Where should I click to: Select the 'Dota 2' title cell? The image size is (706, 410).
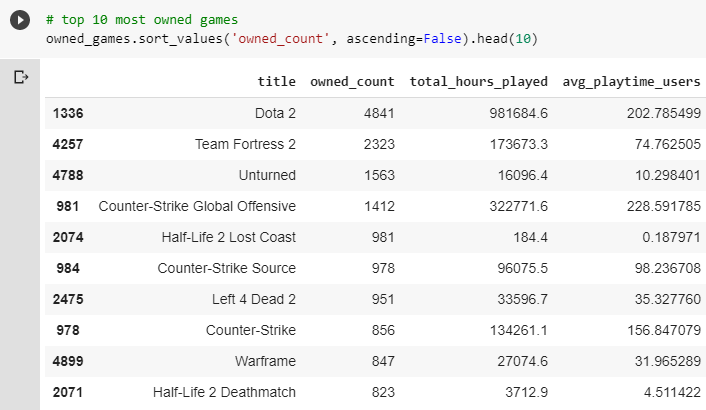[275, 113]
